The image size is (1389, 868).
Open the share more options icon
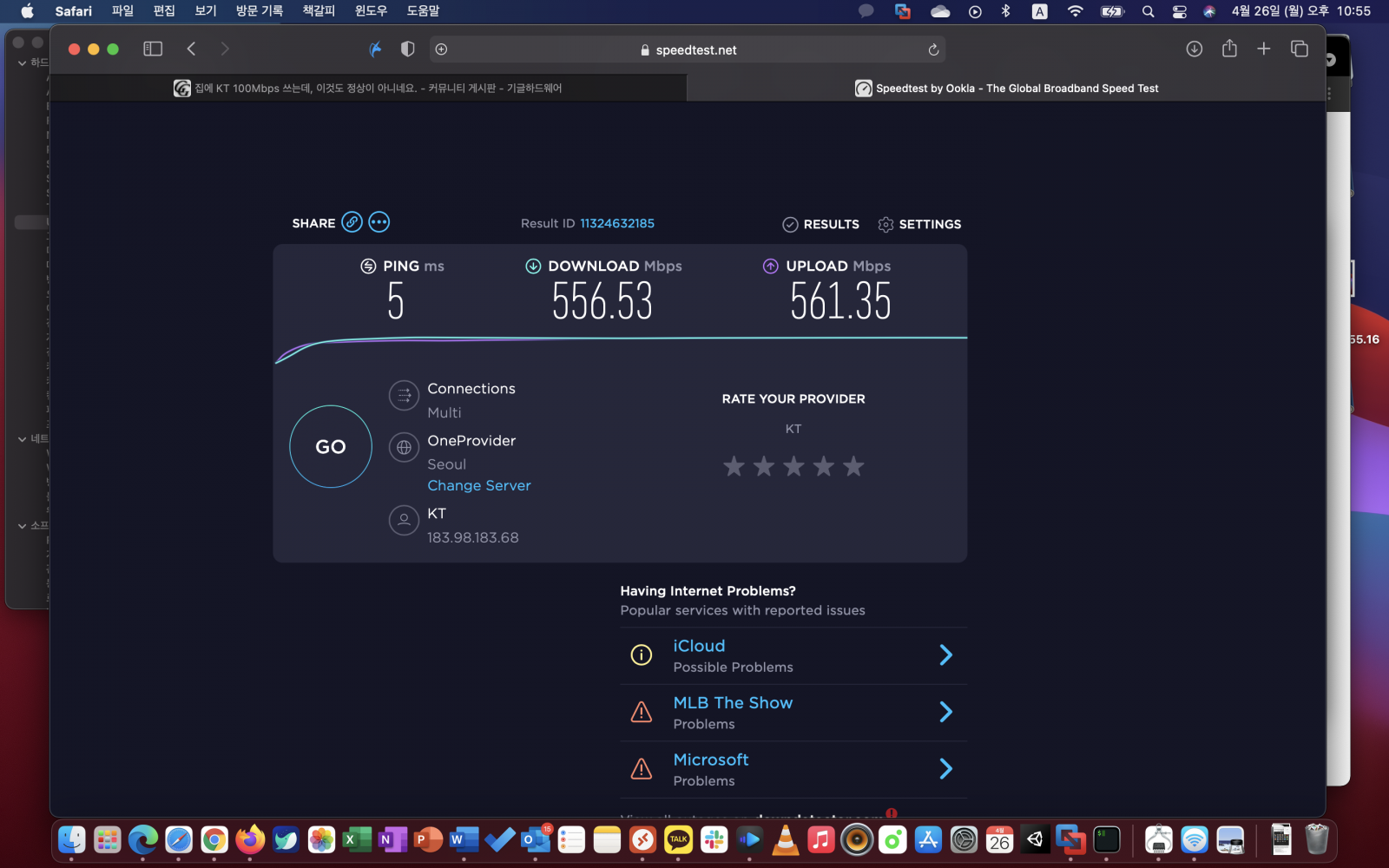(379, 222)
